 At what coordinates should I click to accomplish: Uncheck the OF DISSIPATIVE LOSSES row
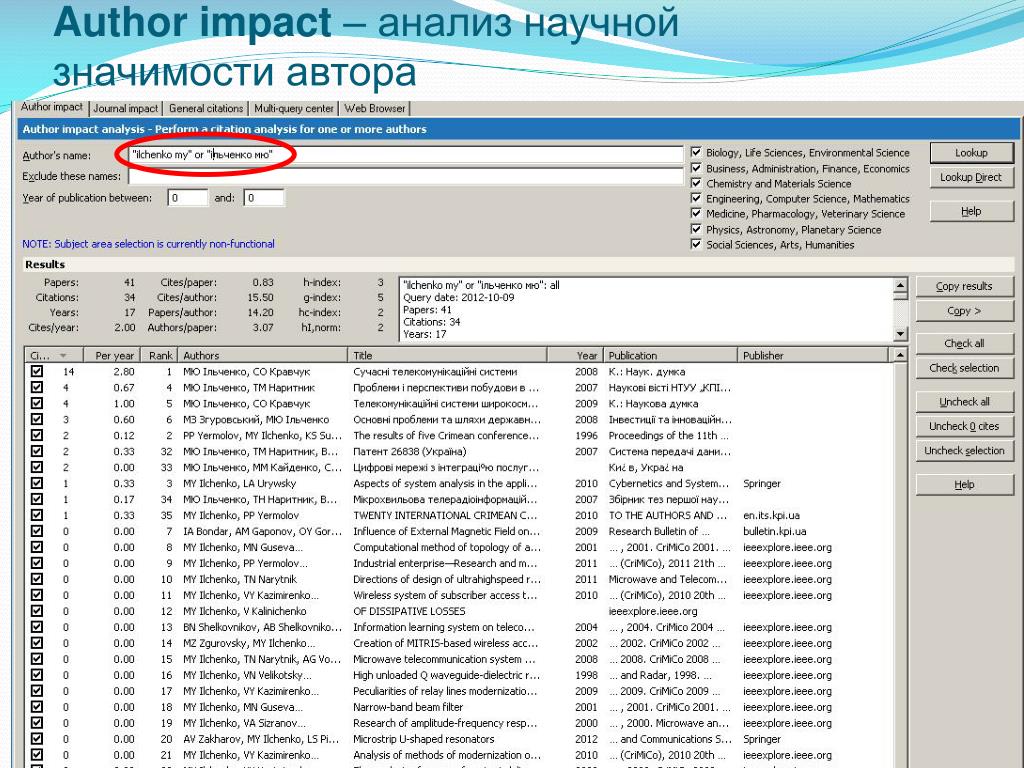click(x=37, y=611)
